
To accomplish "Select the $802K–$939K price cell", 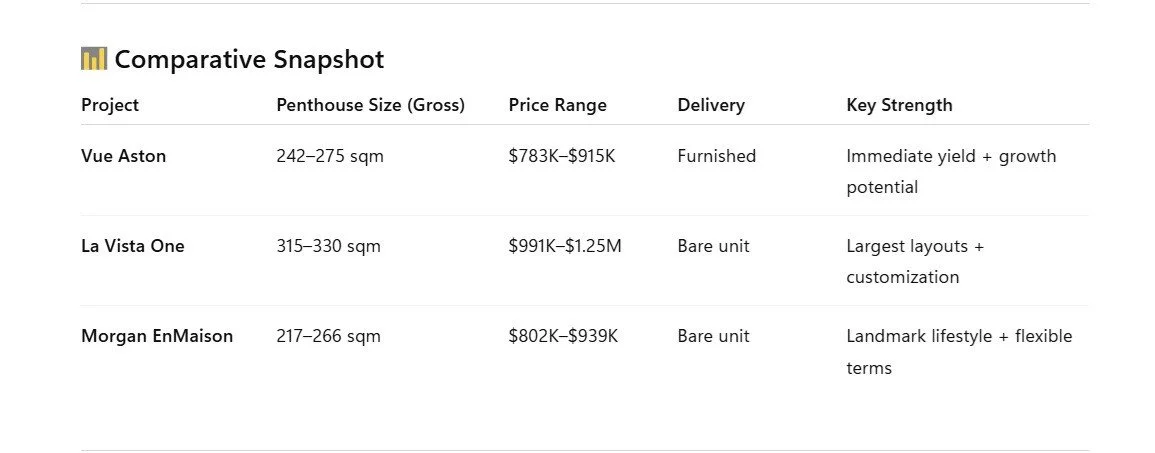I will click(x=564, y=337).
